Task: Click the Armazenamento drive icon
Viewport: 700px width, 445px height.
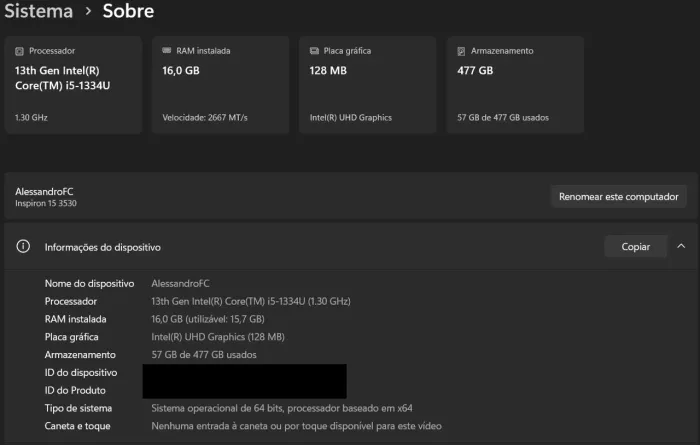Action: point(461,51)
